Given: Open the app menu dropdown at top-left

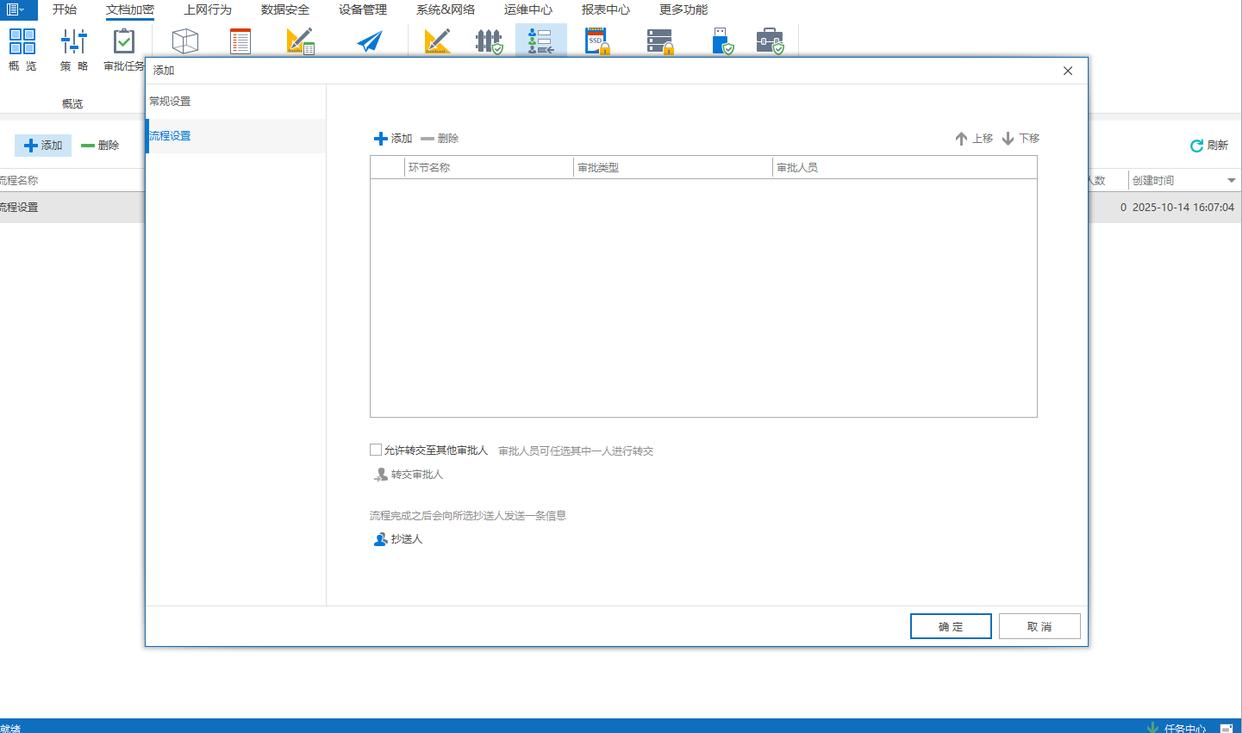Looking at the screenshot, I should pos(16,10).
